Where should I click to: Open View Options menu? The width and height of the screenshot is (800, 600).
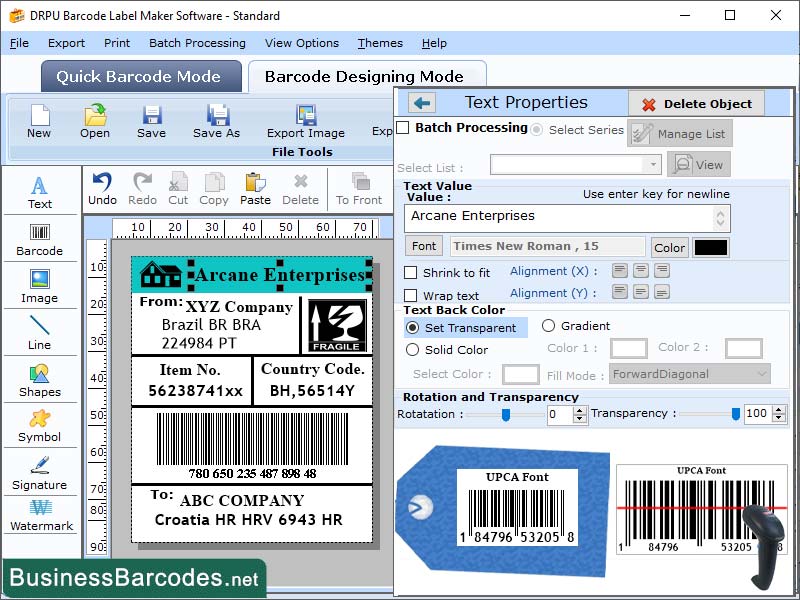coord(302,43)
